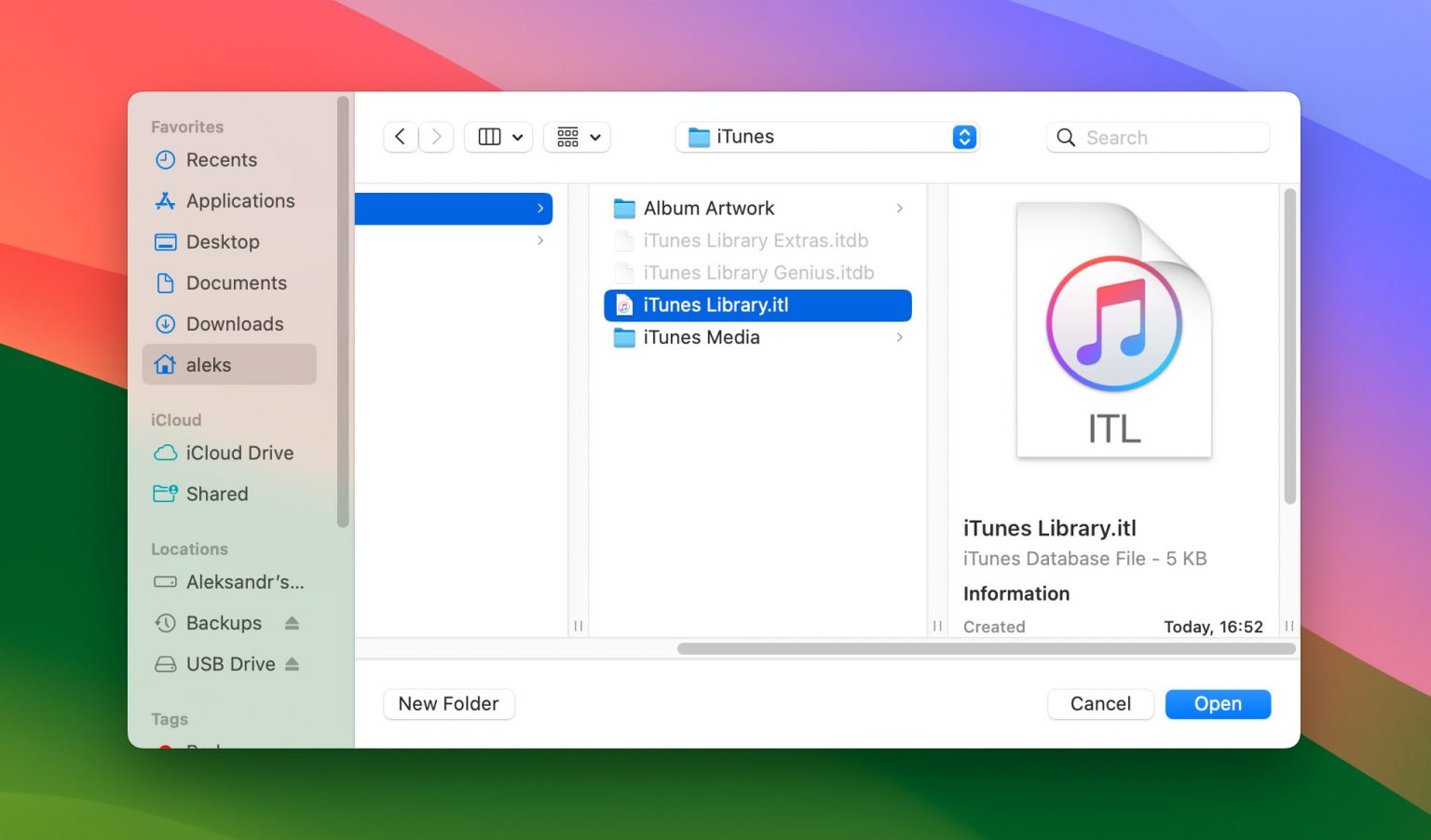This screenshot has height=840, width=1431.
Task: Click the Backups time machine icon
Action: click(165, 623)
